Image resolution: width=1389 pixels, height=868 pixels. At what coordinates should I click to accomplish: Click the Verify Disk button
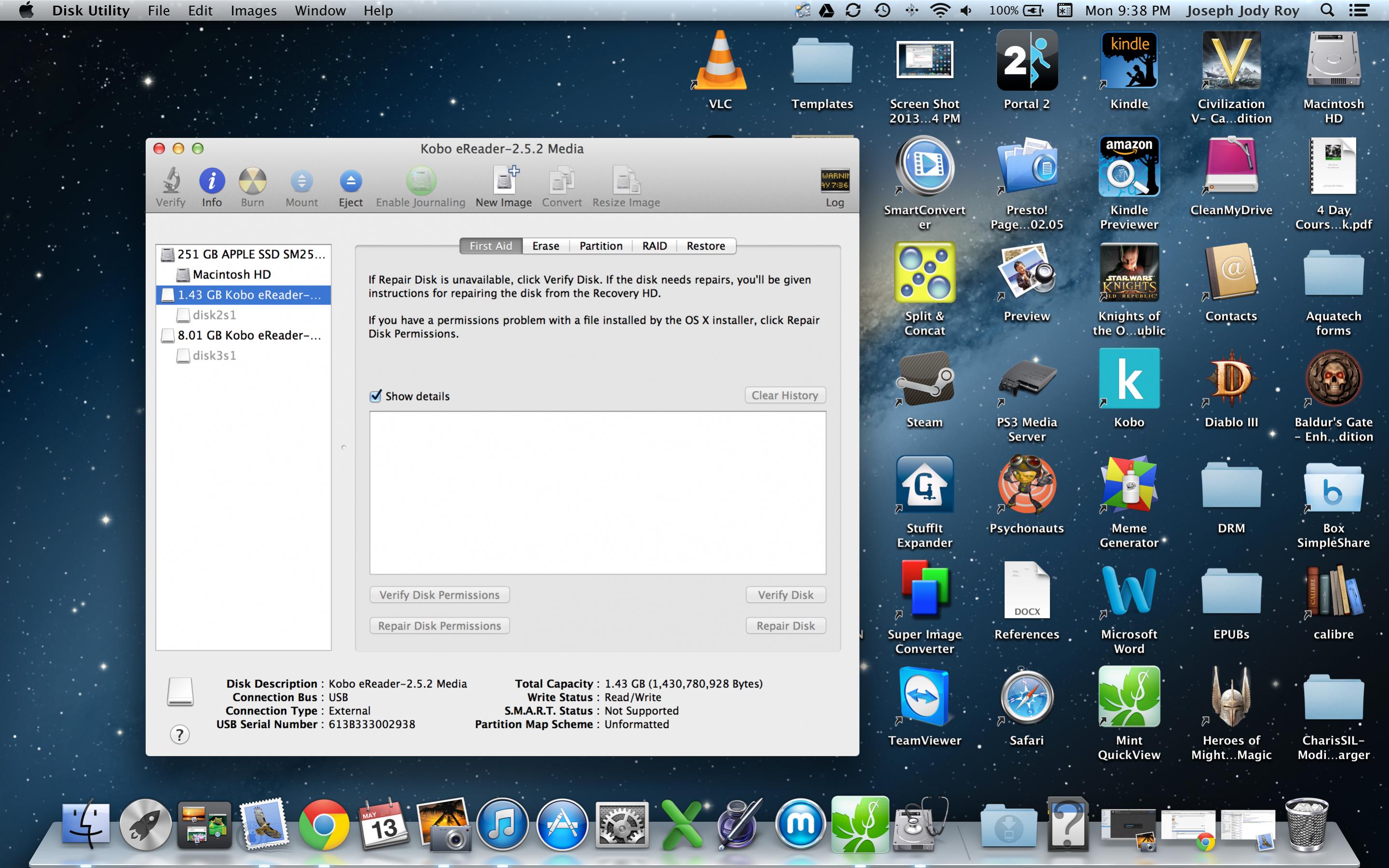click(x=785, y=595)
